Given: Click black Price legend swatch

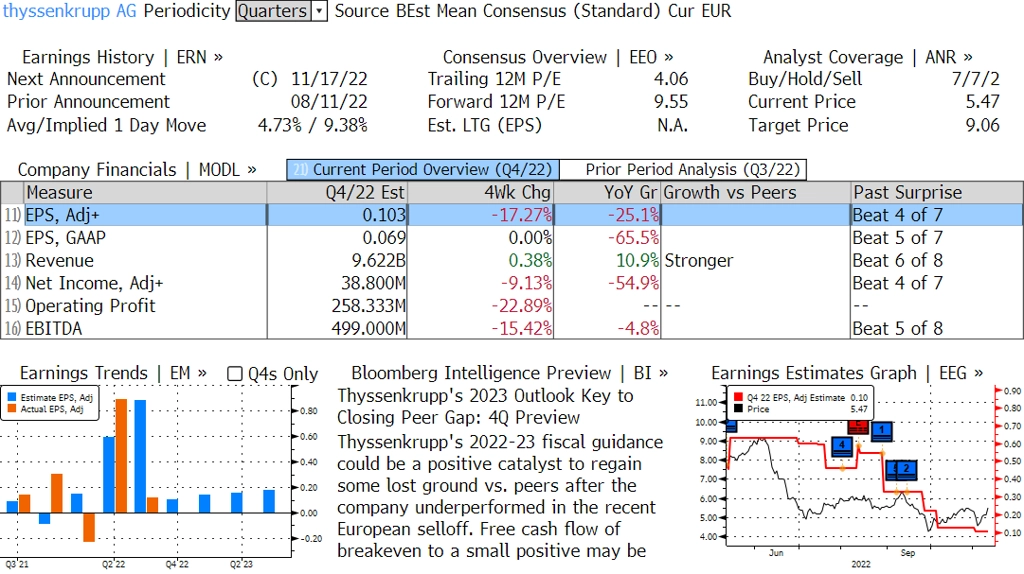Looking at the screenshot, I should tap(739, 409).
